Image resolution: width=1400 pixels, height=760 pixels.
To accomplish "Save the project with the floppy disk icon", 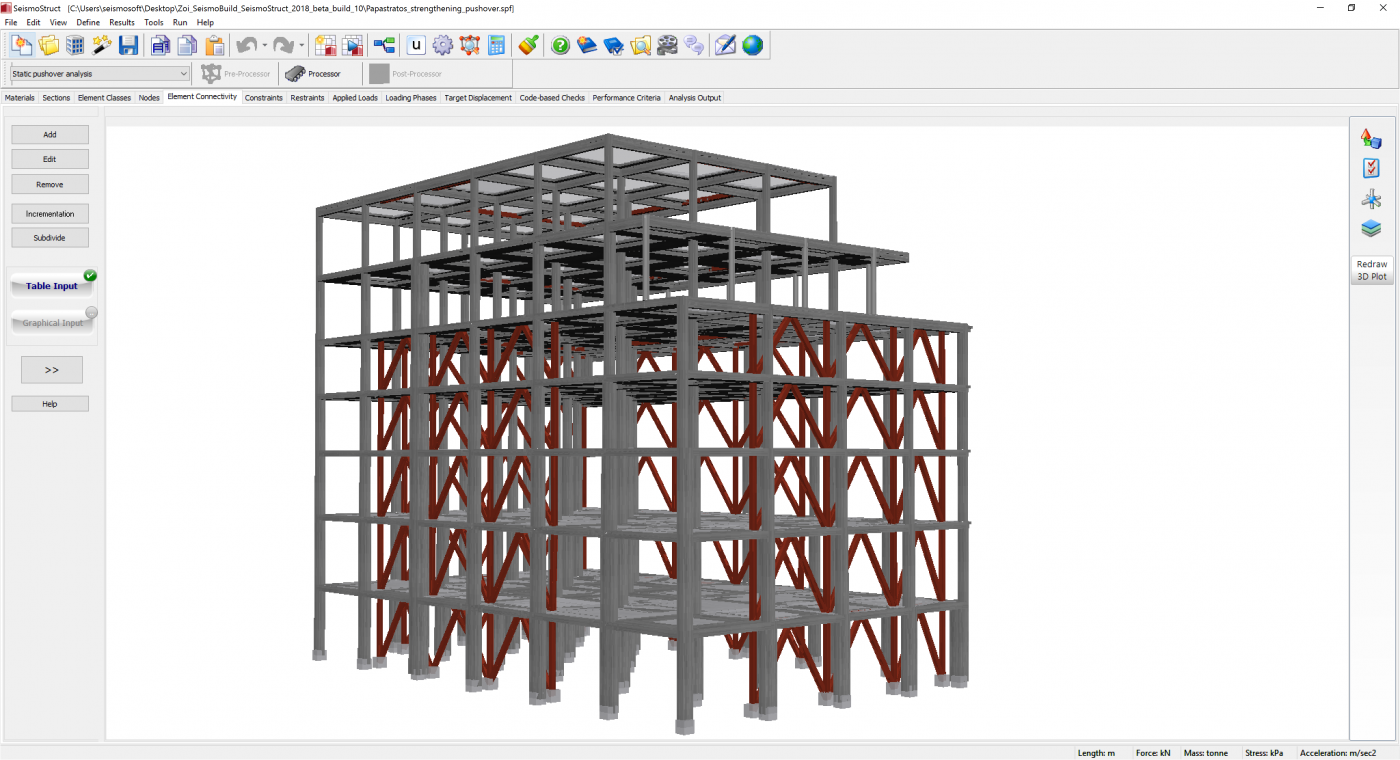I will pyautogui.click(x=128, y=45).
